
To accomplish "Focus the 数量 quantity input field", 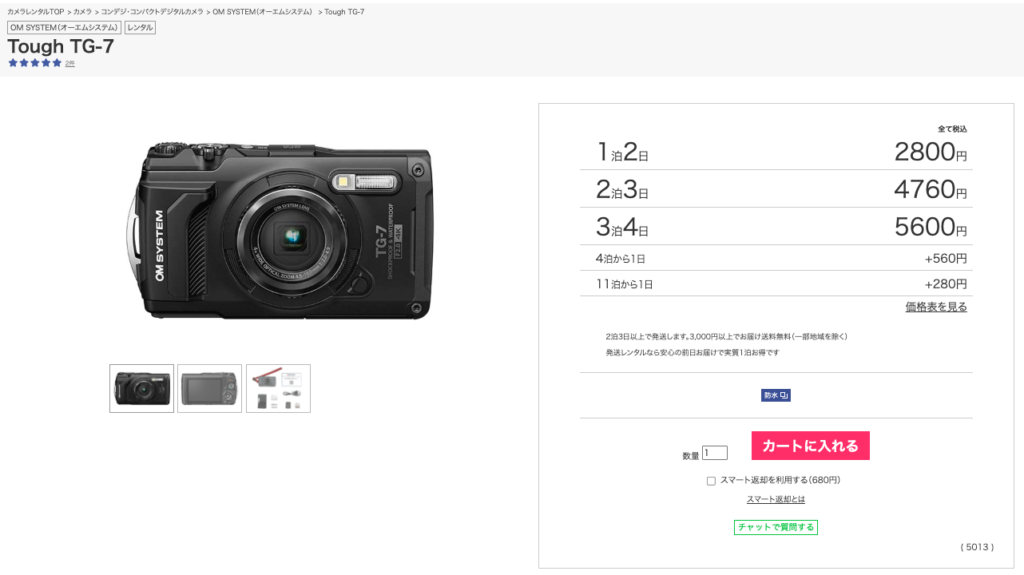I will click(714, 453).
